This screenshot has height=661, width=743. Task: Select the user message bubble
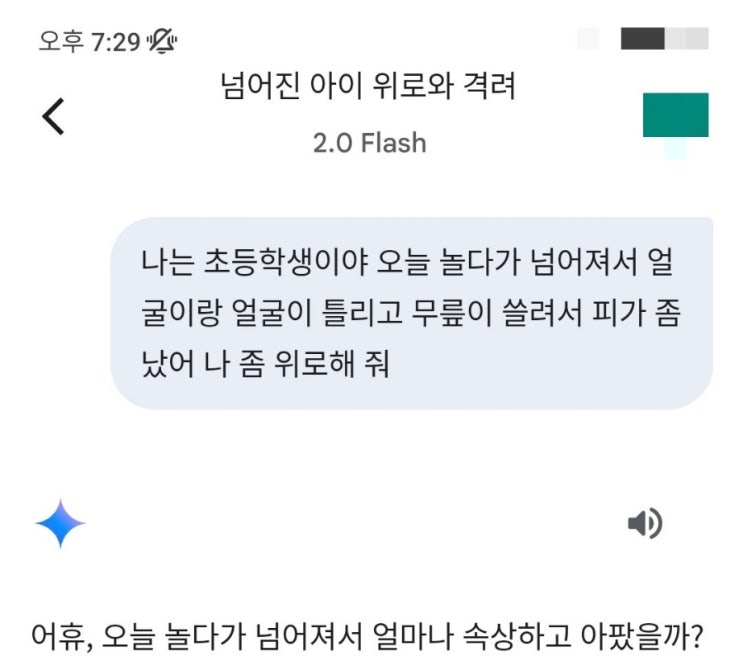tap(411, 313)
